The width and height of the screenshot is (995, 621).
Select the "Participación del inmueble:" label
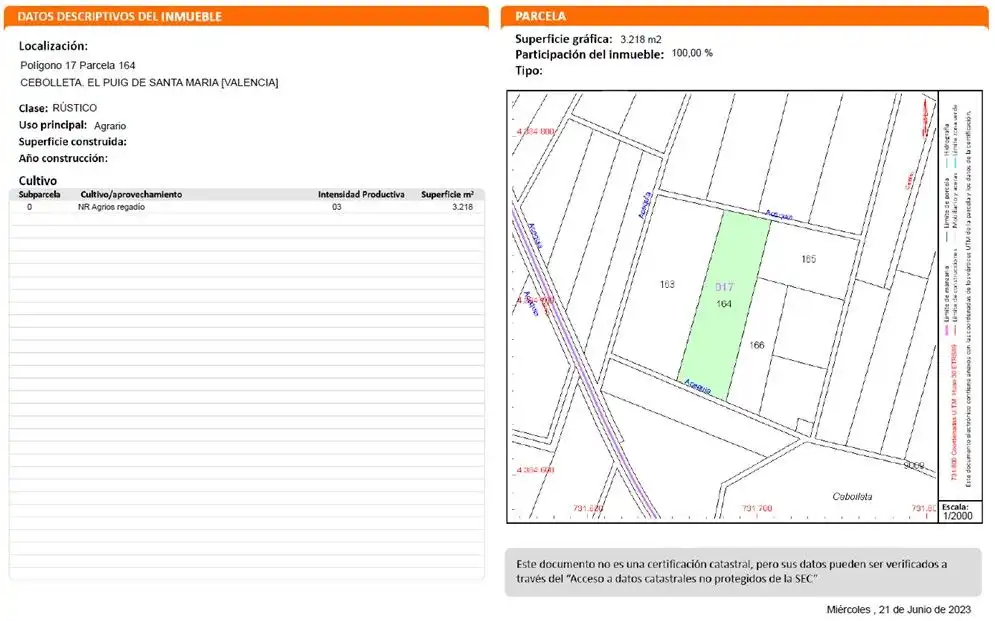pyautogui.click(x=590, y=55)
